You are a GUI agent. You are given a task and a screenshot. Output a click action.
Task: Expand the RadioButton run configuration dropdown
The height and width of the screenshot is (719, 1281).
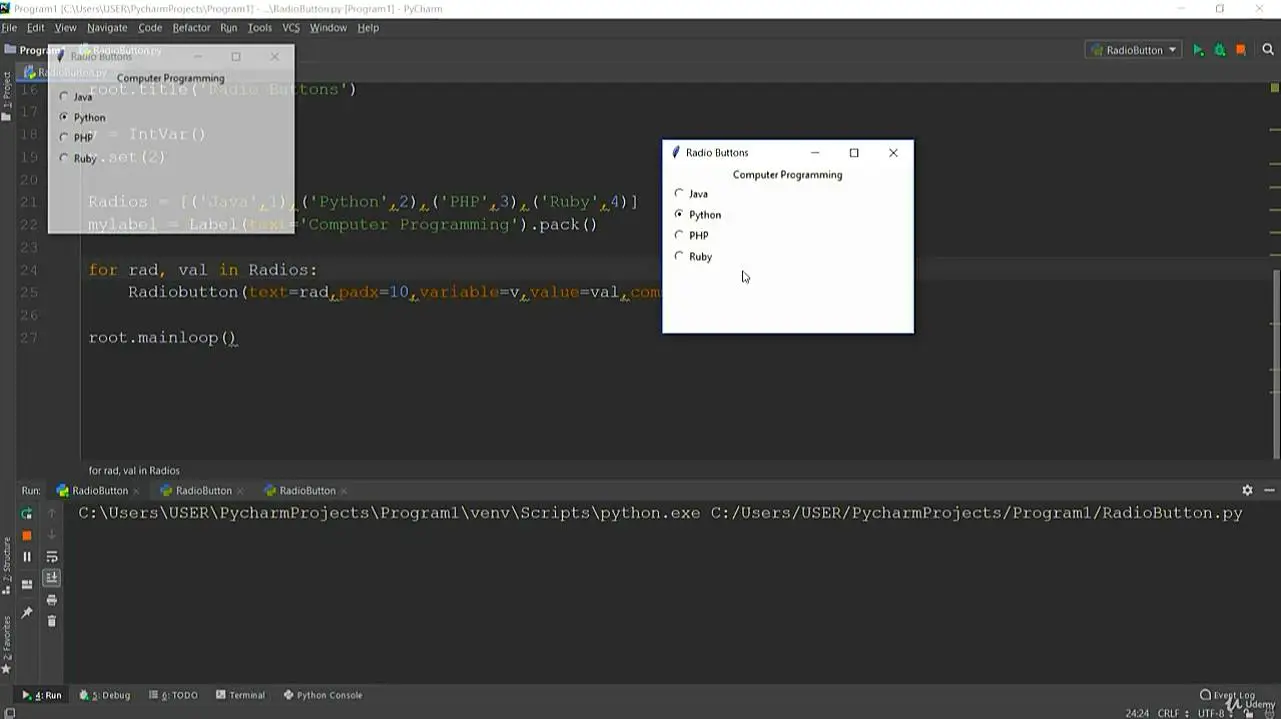tap(1133, 50)
